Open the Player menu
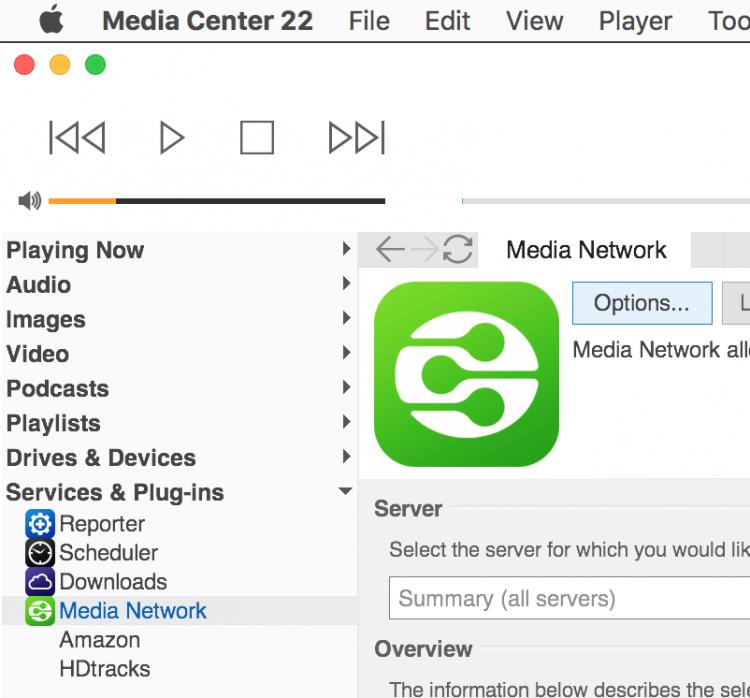750x698 pixels. click(635, 22)
